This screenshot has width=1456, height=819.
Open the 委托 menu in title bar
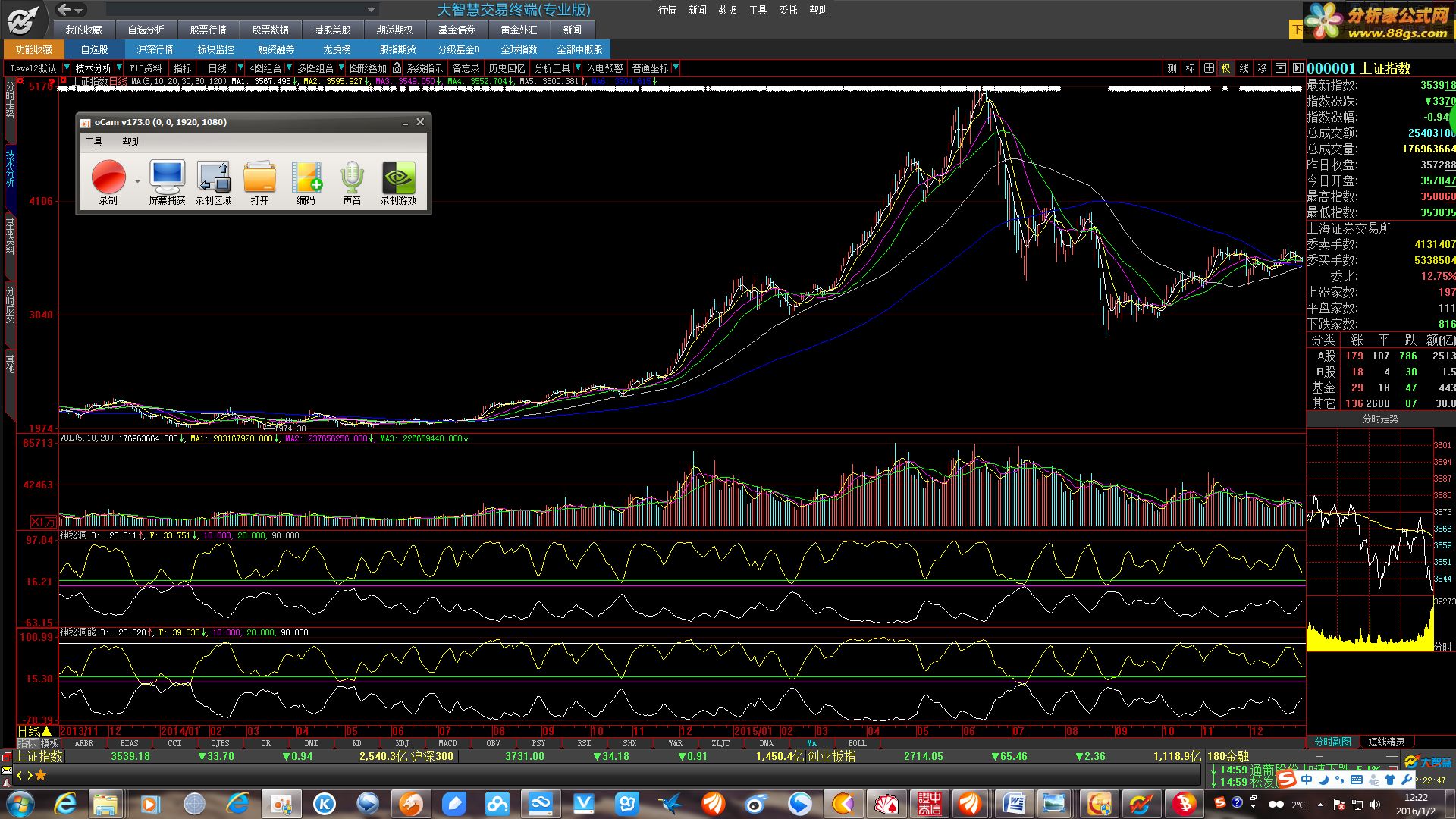788,10
